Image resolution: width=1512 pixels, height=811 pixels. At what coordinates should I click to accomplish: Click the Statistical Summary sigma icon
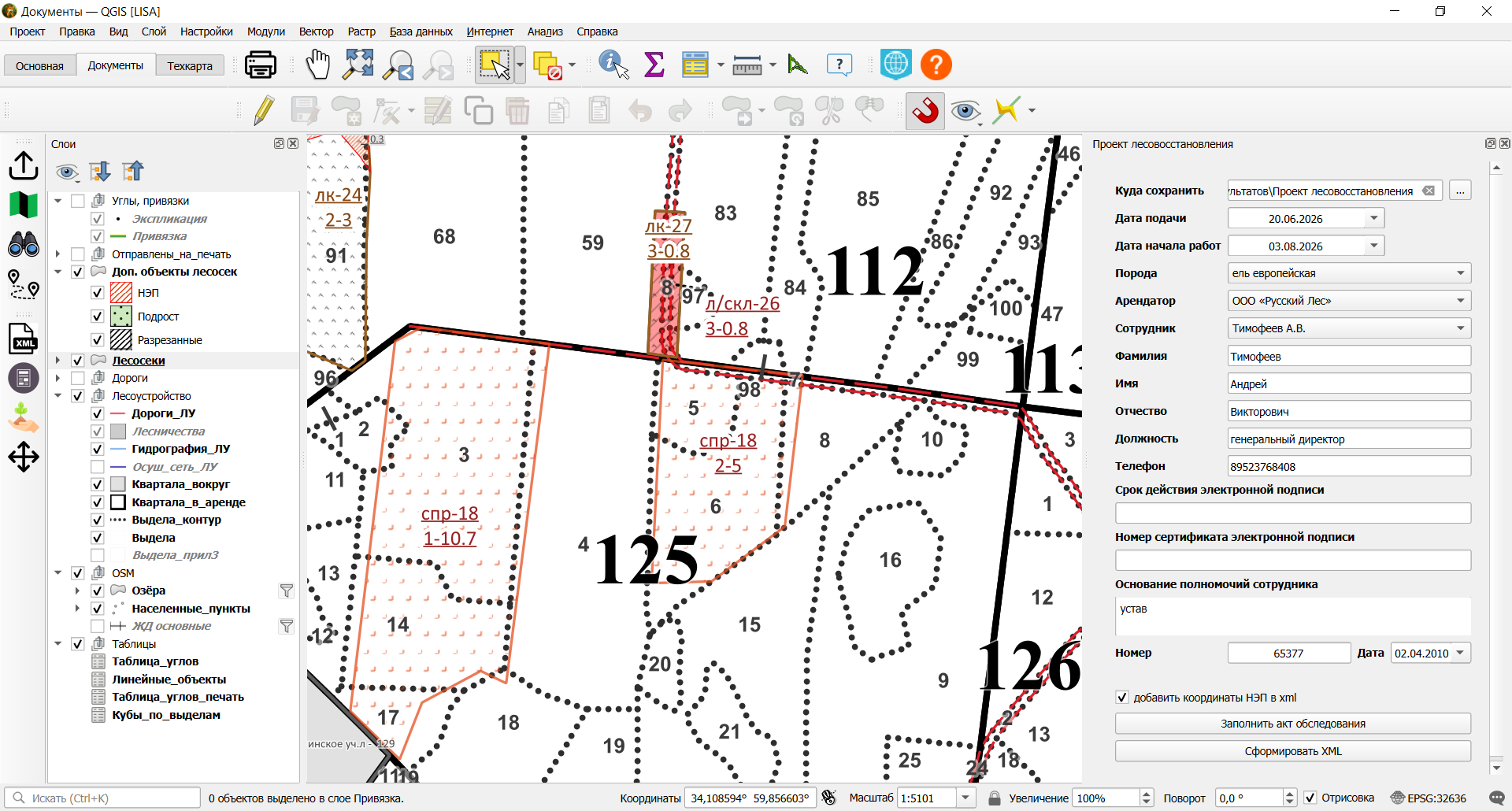click(654, 65)
